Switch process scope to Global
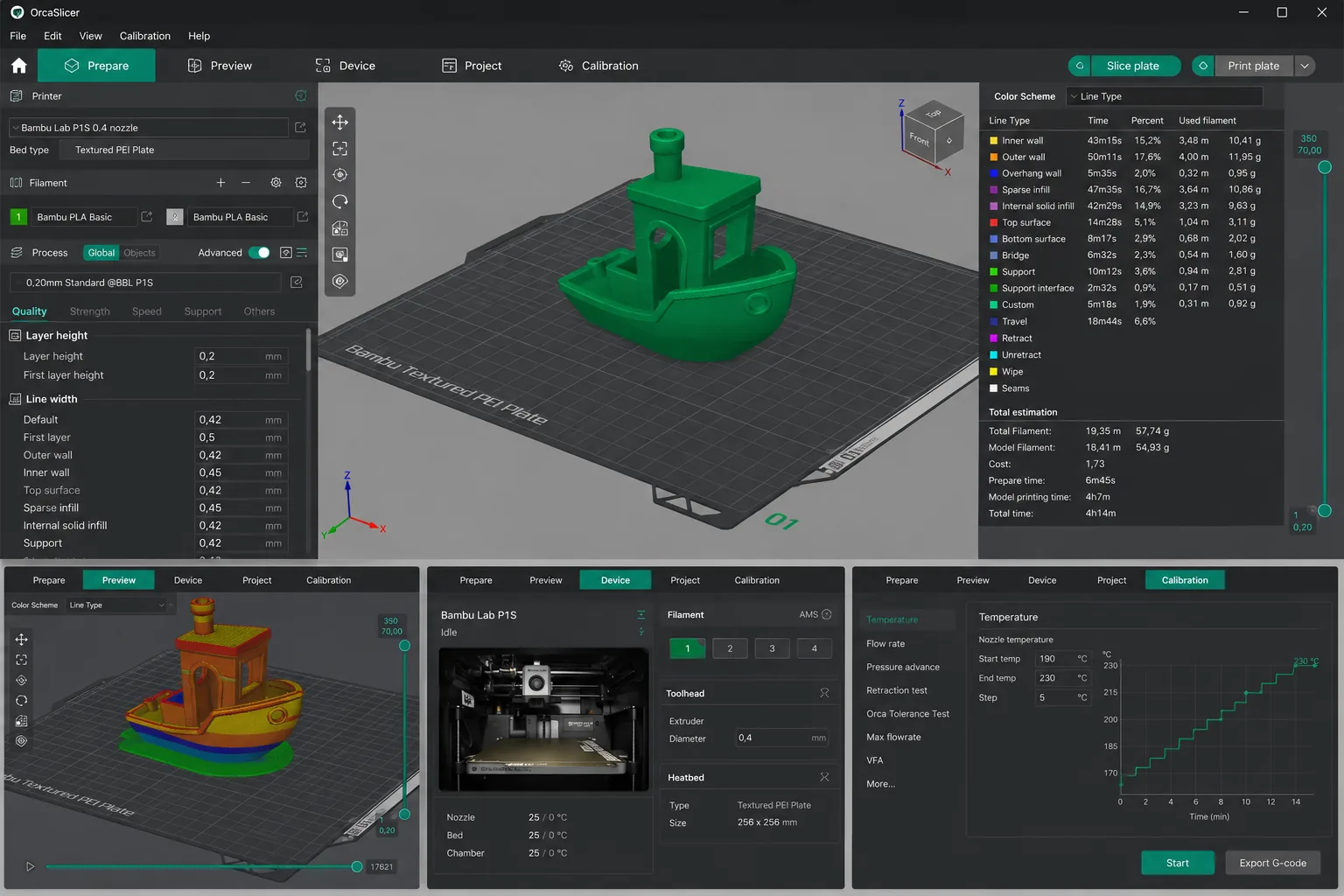Image resolution: width=1344 pixels, height=896 pixels. click(101, 253)
